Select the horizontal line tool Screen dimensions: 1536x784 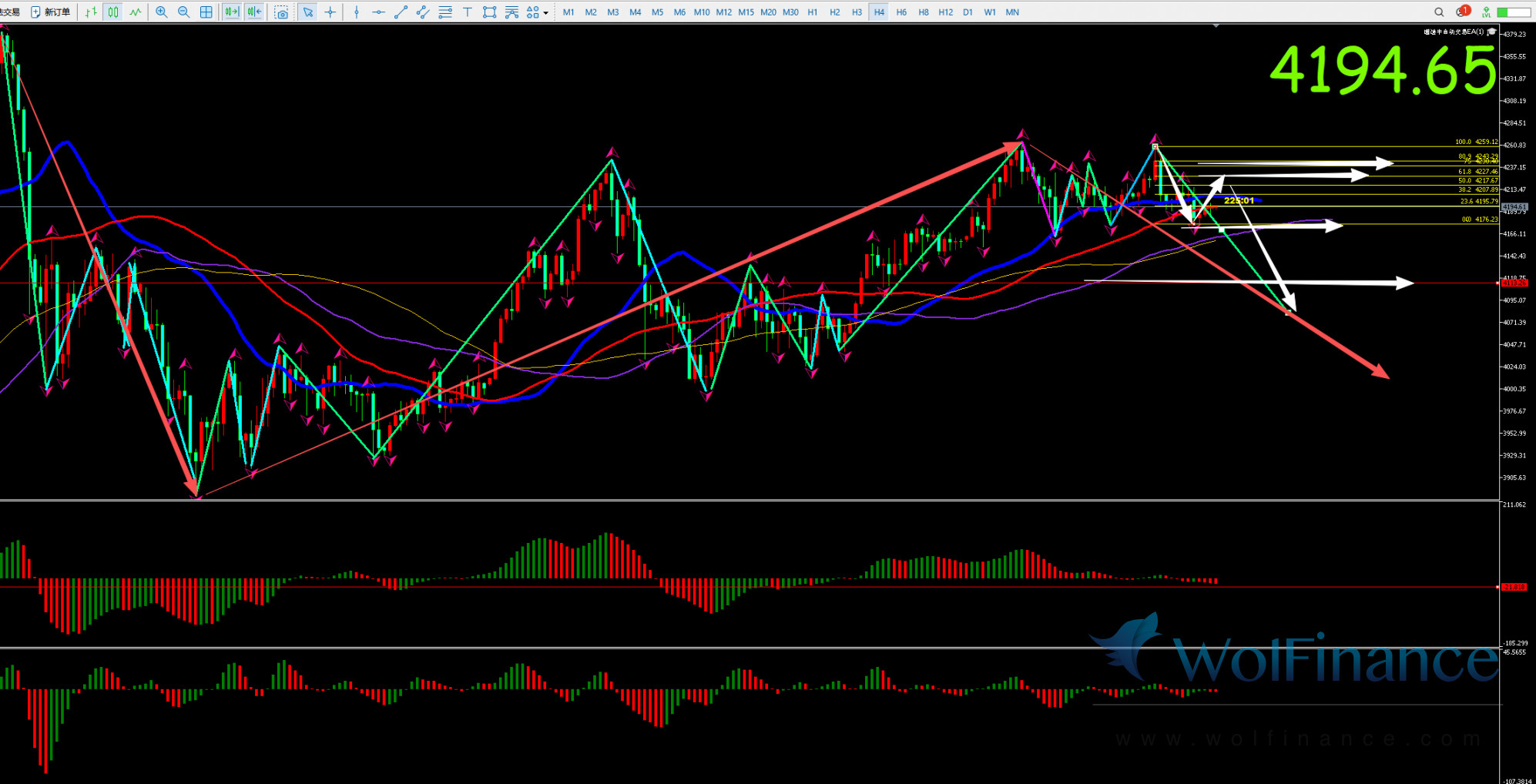click(378, 12)
